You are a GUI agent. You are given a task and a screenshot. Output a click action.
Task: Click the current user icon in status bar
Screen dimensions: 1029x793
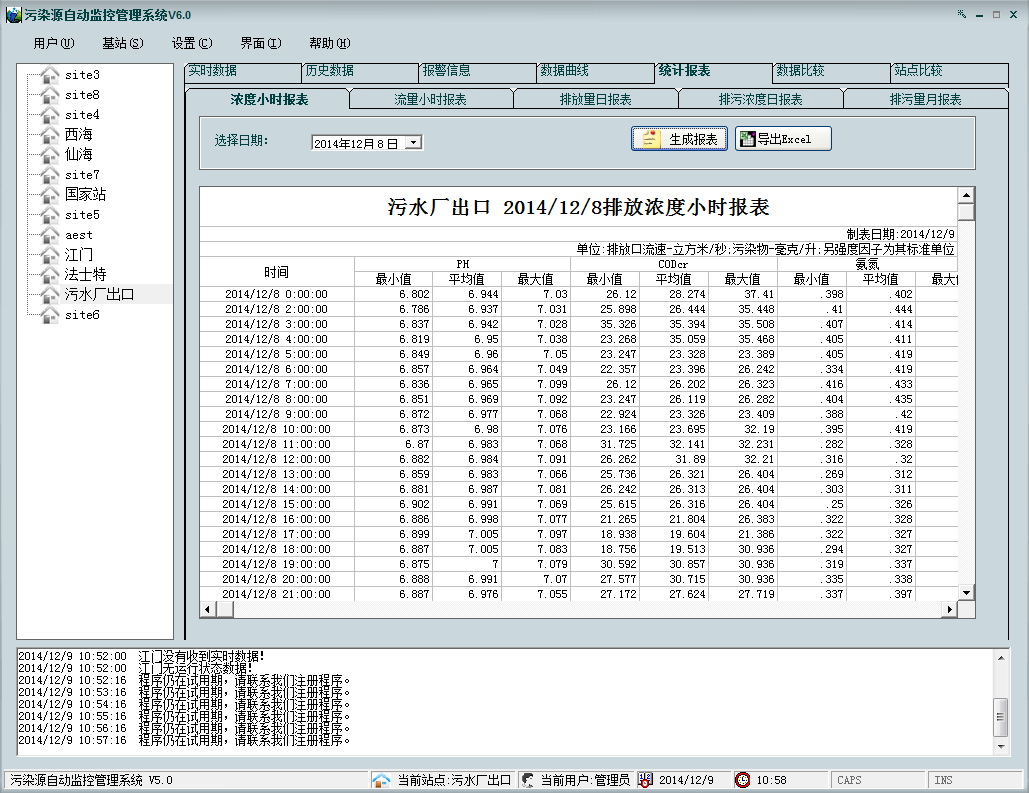(x=527, y=780)
